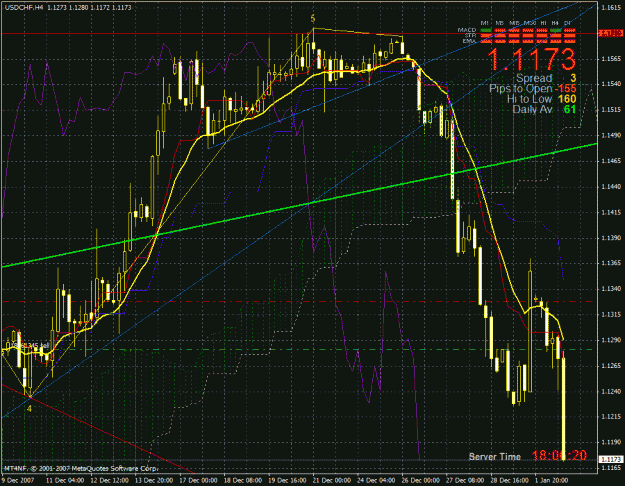625x486 pixels.
Task: Click the EMA signal bar under H1
Action: coord(542,41)
